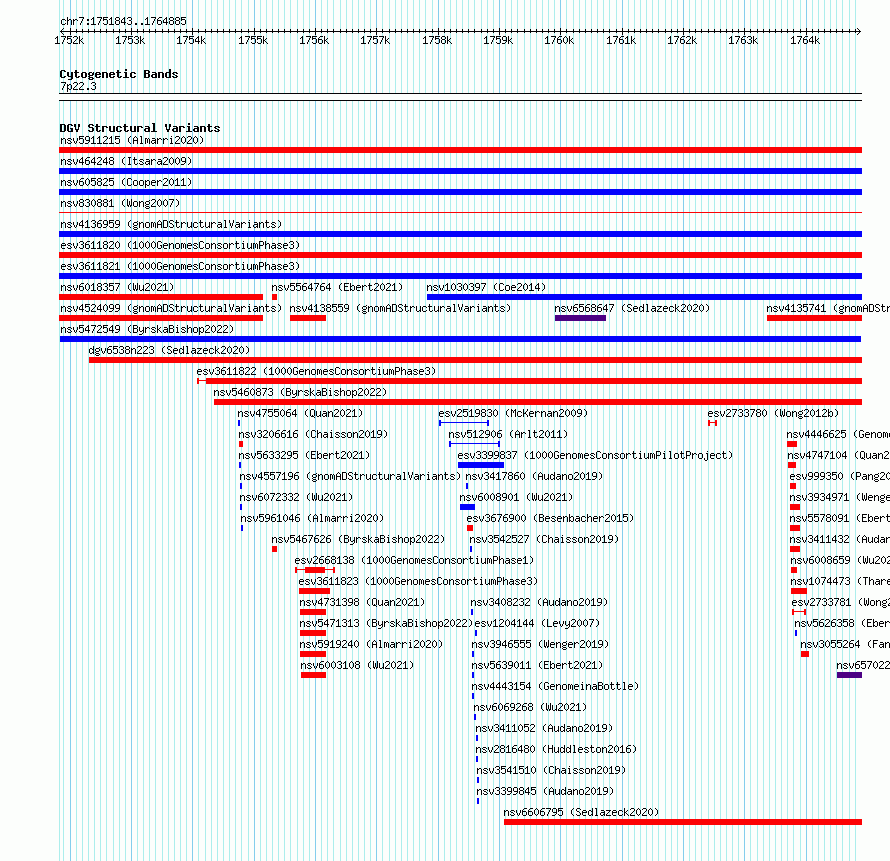This screenshot has height=861, width=890.
Task: Select the nsv4557196 gnomADStructuralVariants label
Action: (x=350, y=476)
